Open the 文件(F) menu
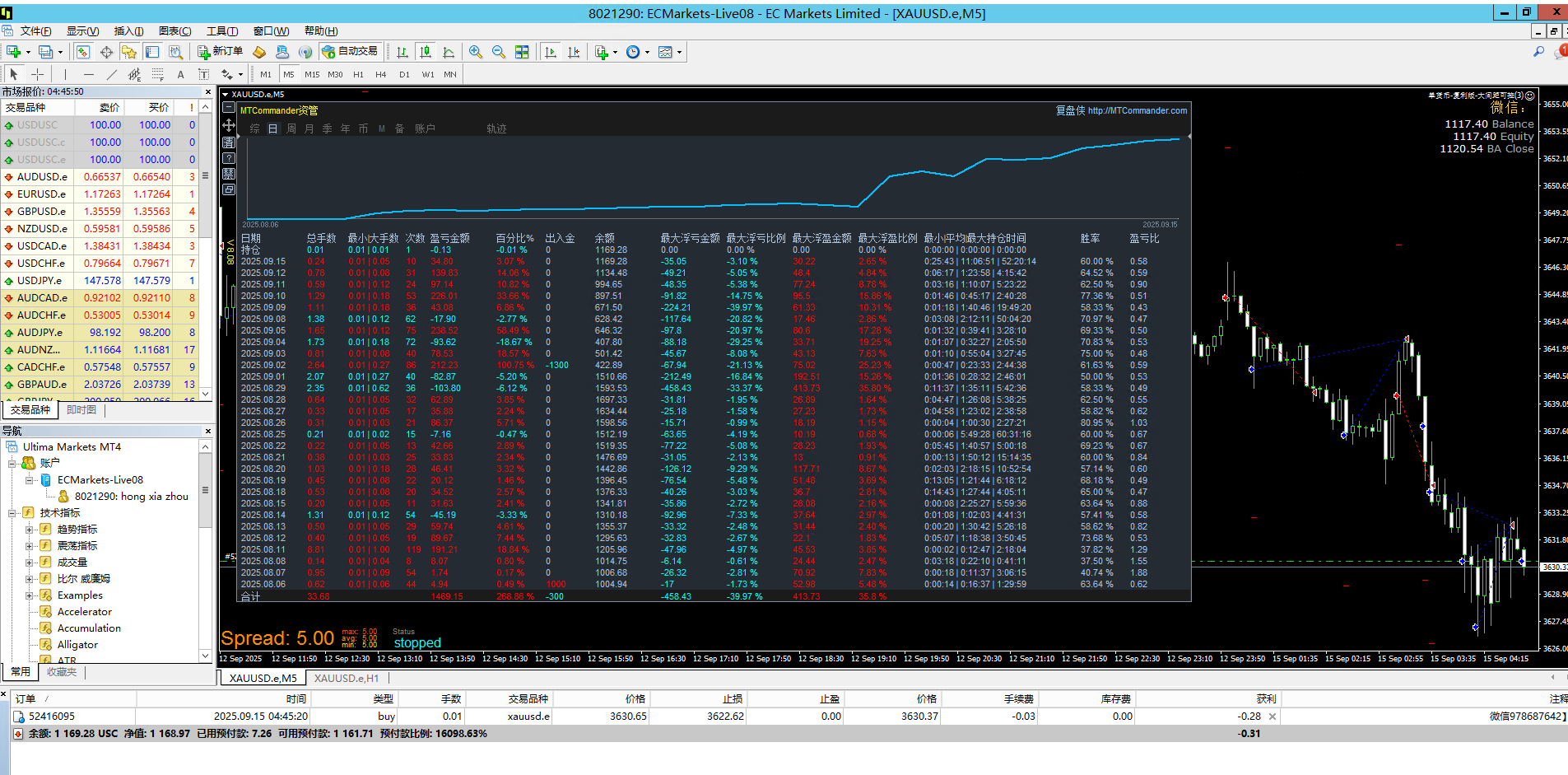 [x=35, y=31]
